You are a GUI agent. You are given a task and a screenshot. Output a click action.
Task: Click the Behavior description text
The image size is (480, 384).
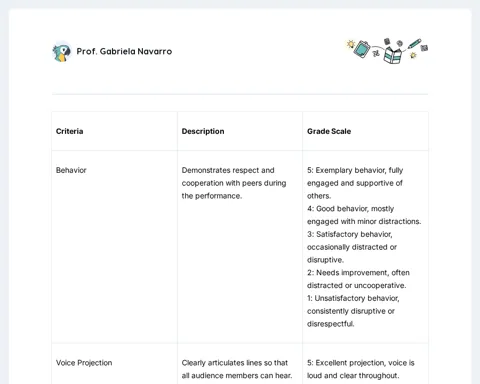tap(234, 183)
